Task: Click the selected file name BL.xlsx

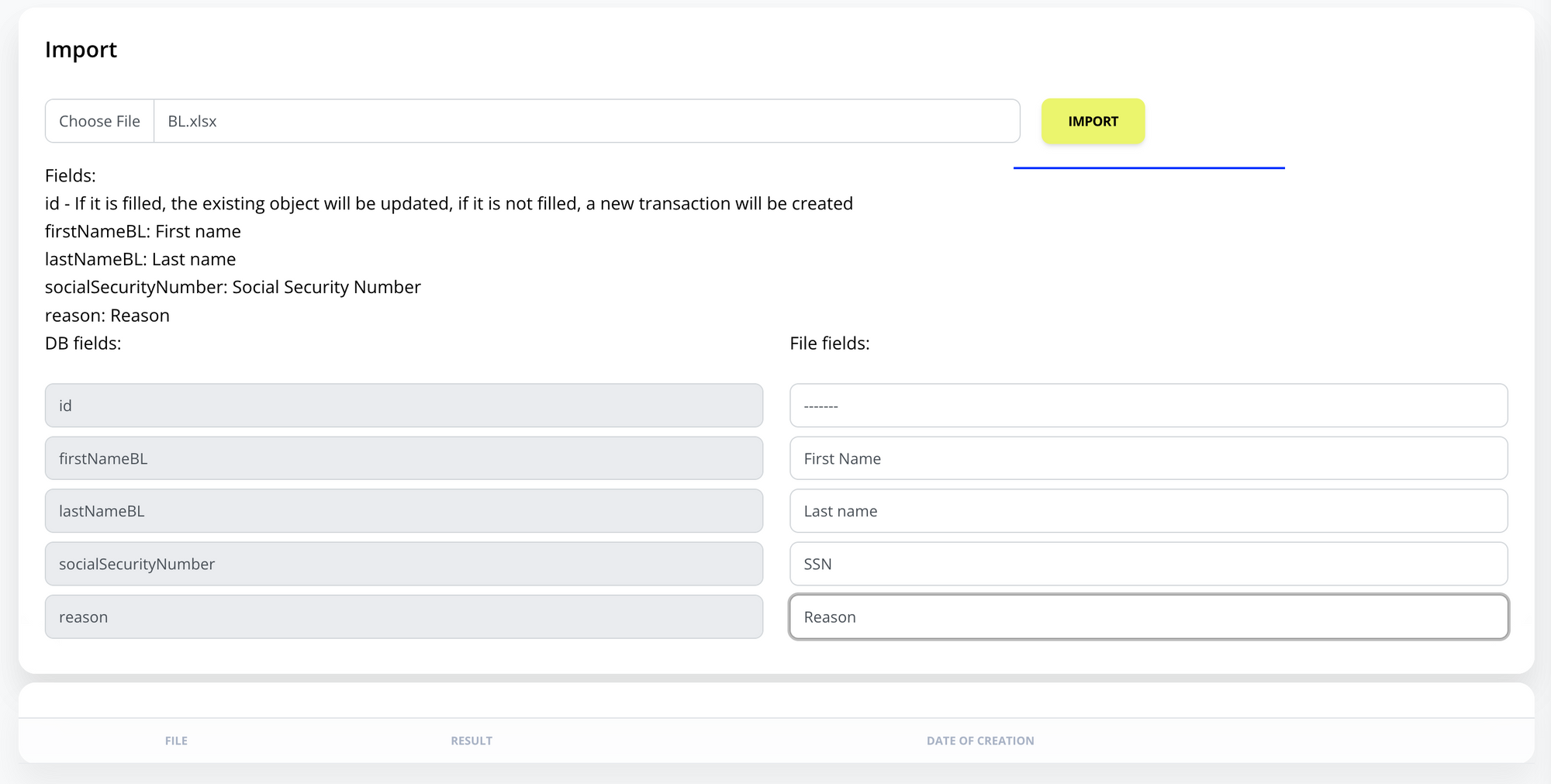Action: pos(192,121)
